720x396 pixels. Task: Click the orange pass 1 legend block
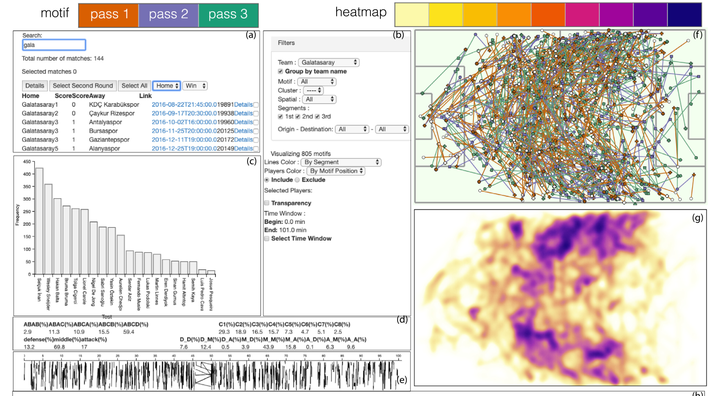click(108, 15)
